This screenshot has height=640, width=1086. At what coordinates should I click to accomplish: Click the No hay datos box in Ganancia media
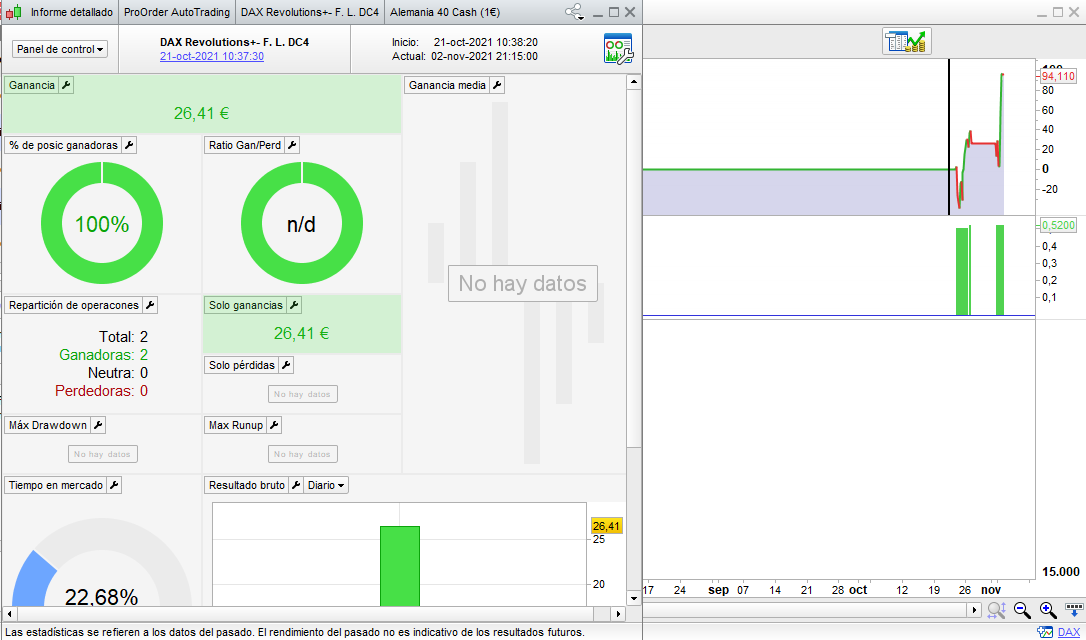[x=523, y=283]
